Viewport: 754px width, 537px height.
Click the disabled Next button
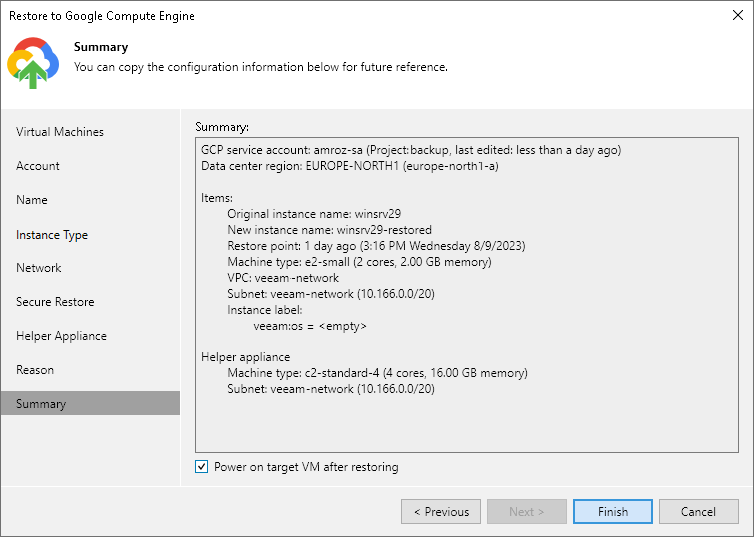pos(527,512)
